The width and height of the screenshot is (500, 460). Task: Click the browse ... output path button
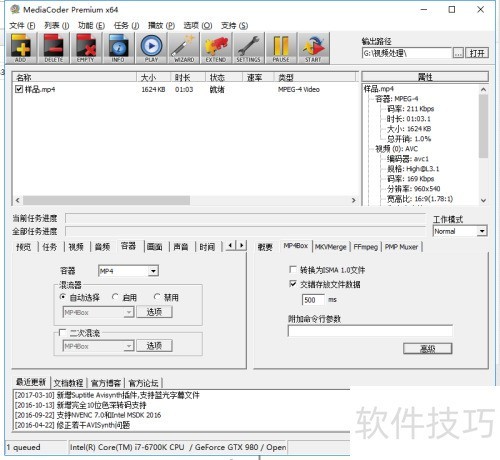[x=458, y=53]
